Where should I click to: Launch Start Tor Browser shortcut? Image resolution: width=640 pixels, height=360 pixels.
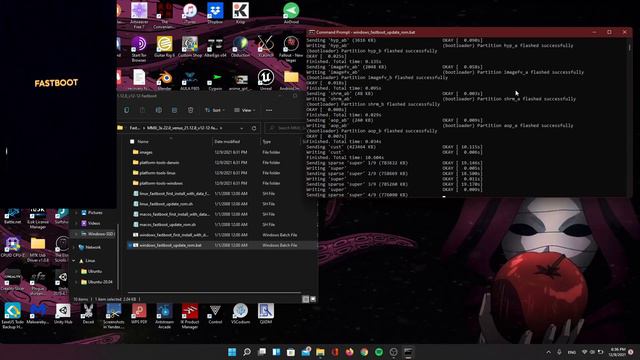(x=139, y=48)
